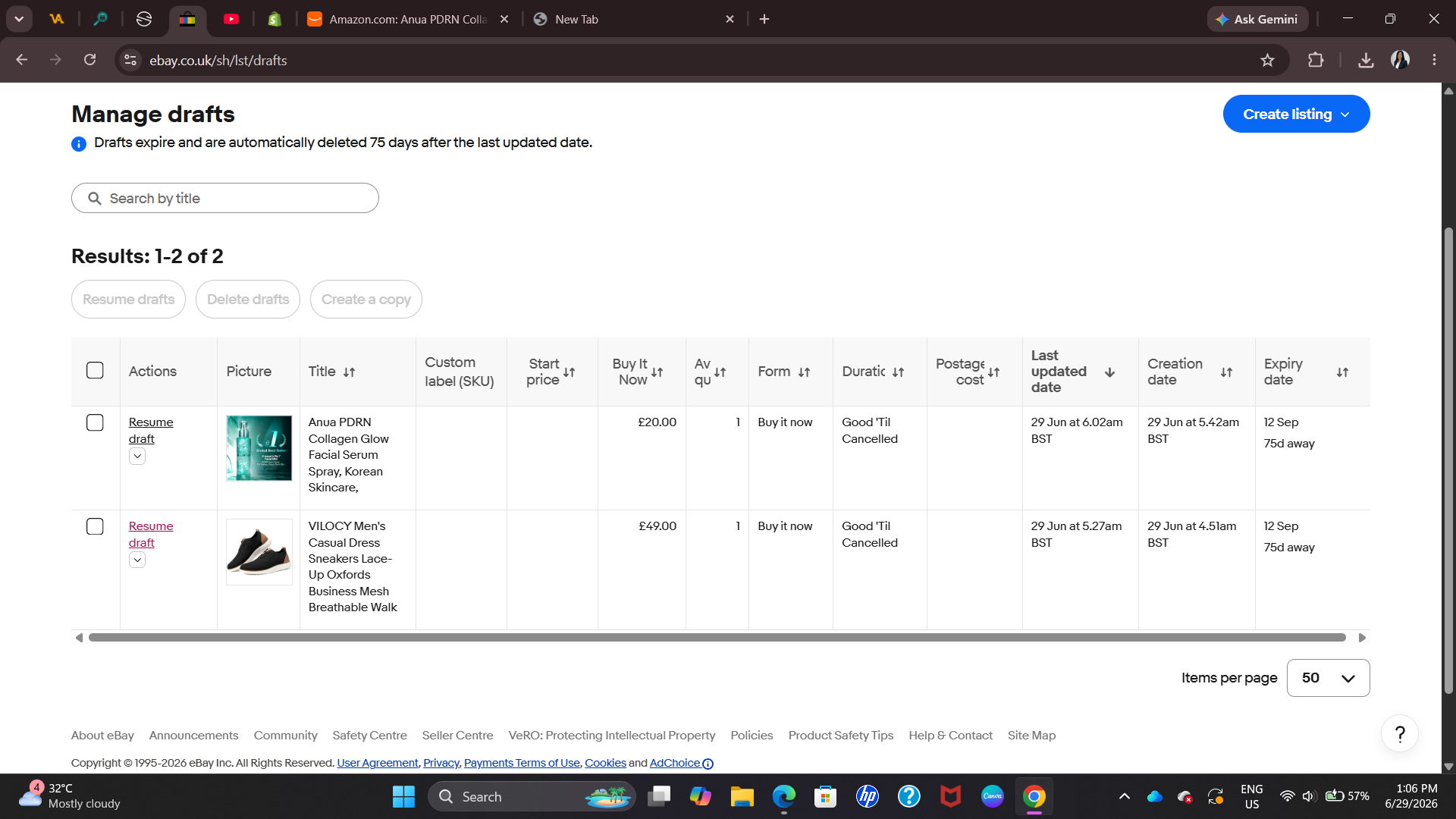Viewport: 1456px width, 819px height.
Task: Open the browser downloads icon
Action: (1366, 60)
